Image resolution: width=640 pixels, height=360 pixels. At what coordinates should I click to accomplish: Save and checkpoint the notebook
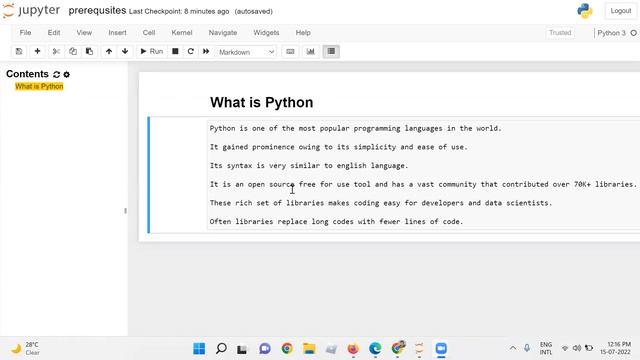click(x=19, y=51)
